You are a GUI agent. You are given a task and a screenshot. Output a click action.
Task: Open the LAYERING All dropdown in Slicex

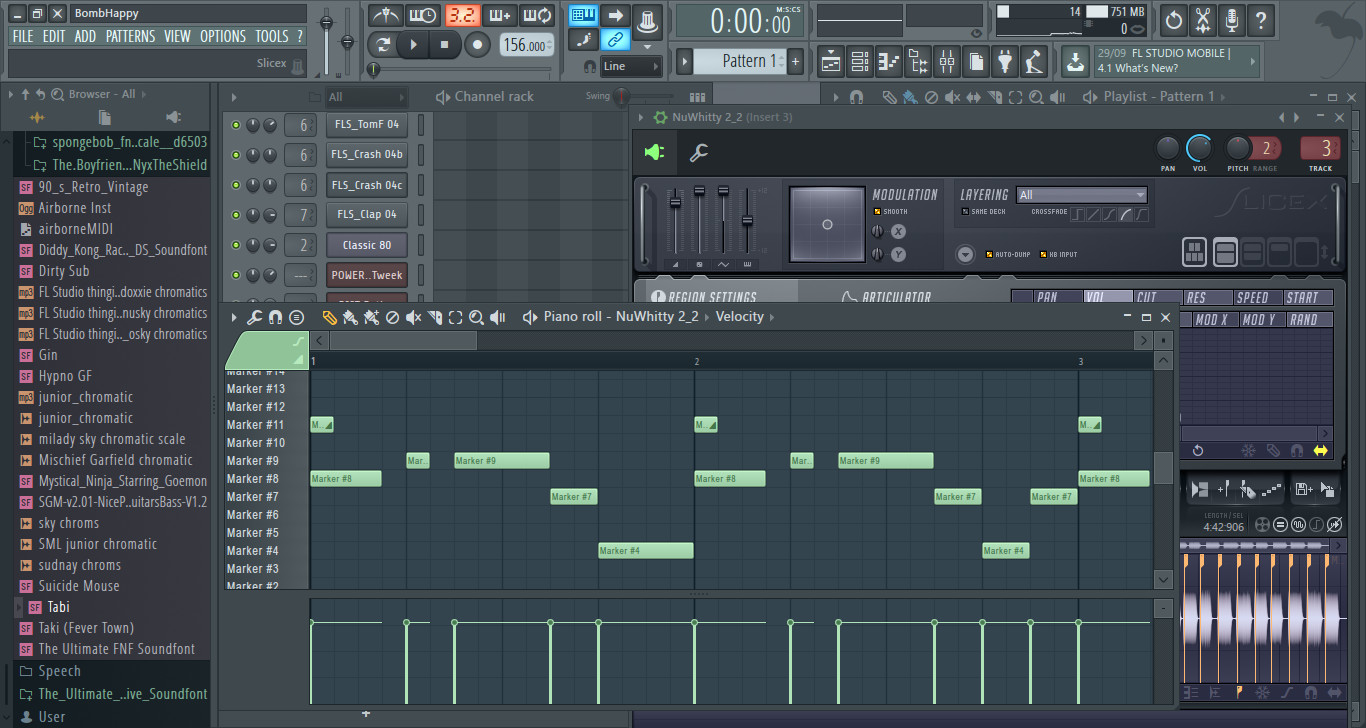click(1080, 195)
